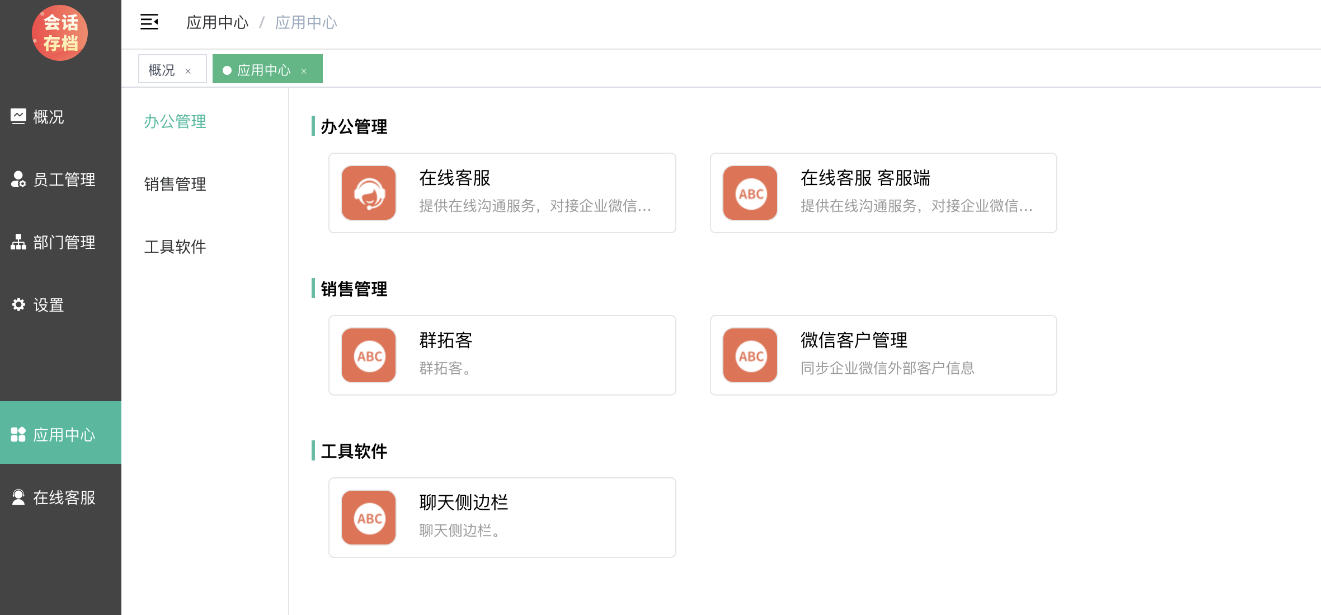The image size is (1321, 615).
Task: Close the 概况 tab
Action: (x=188, y=71)
